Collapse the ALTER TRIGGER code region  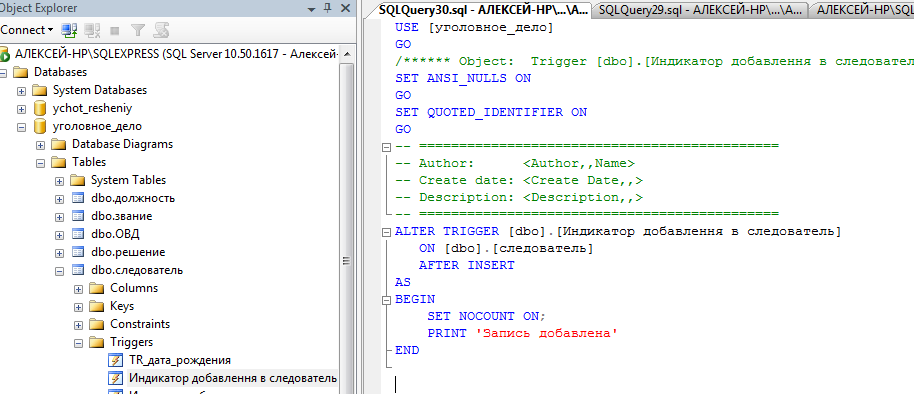pyautogui.click(x=386, y=232)
